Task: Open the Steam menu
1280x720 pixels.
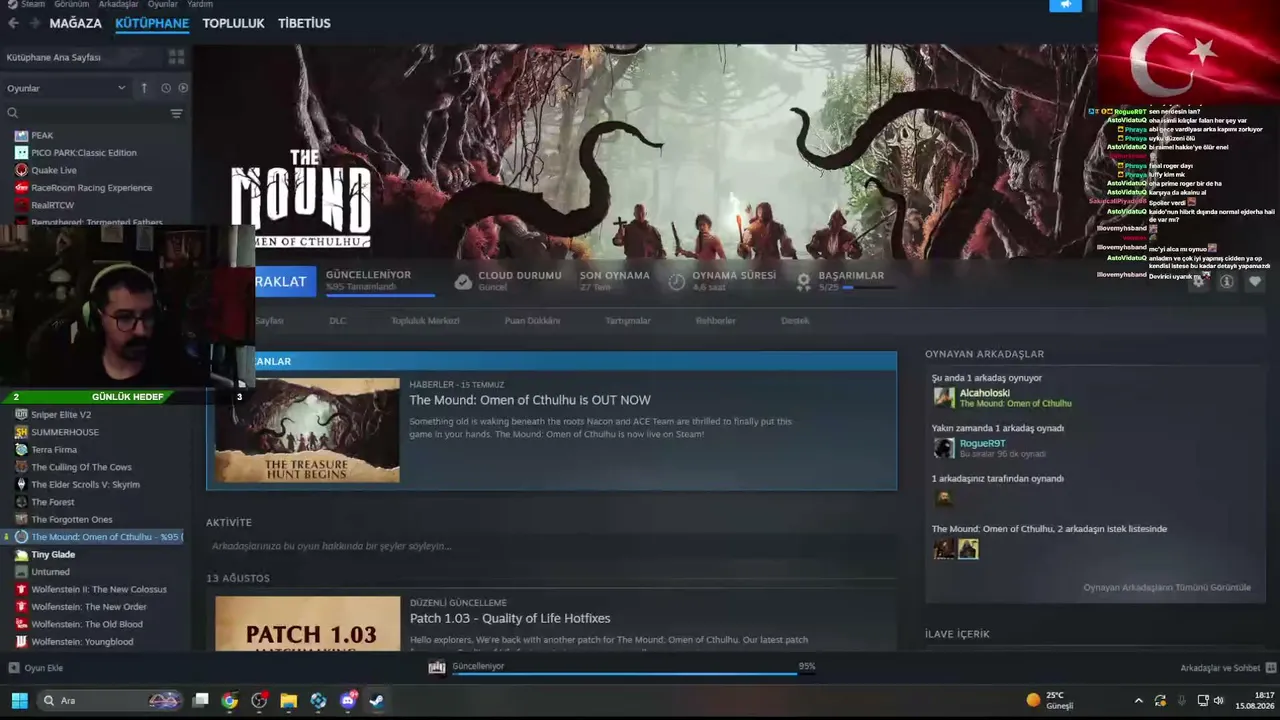Action: 33,4
